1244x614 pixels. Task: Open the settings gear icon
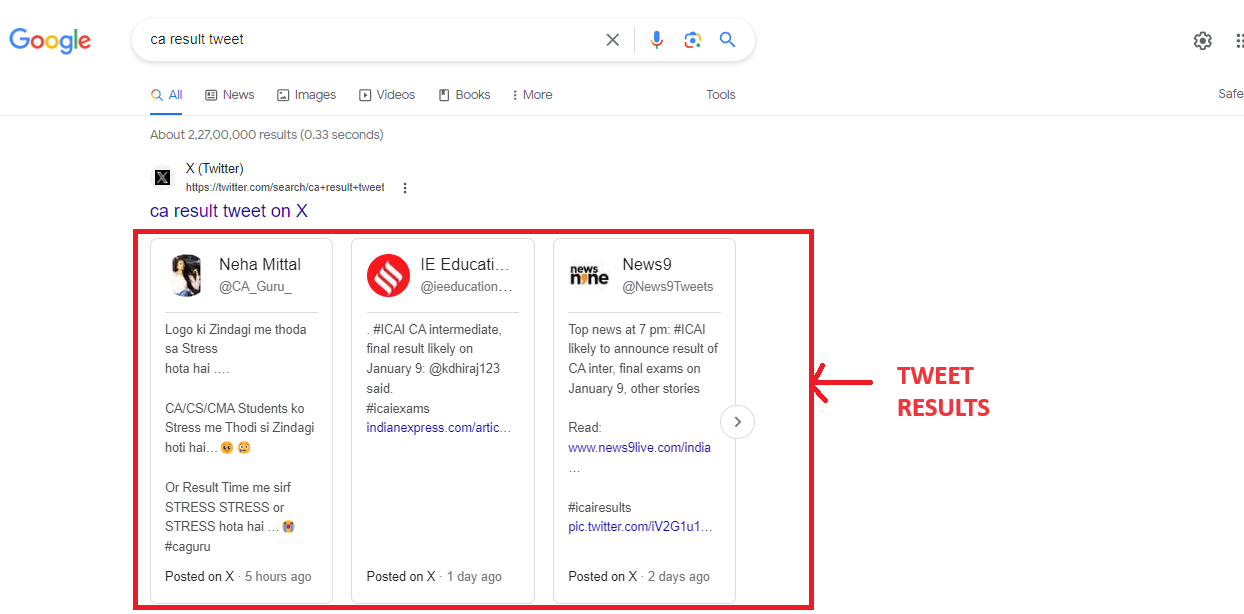point(1202,41)
